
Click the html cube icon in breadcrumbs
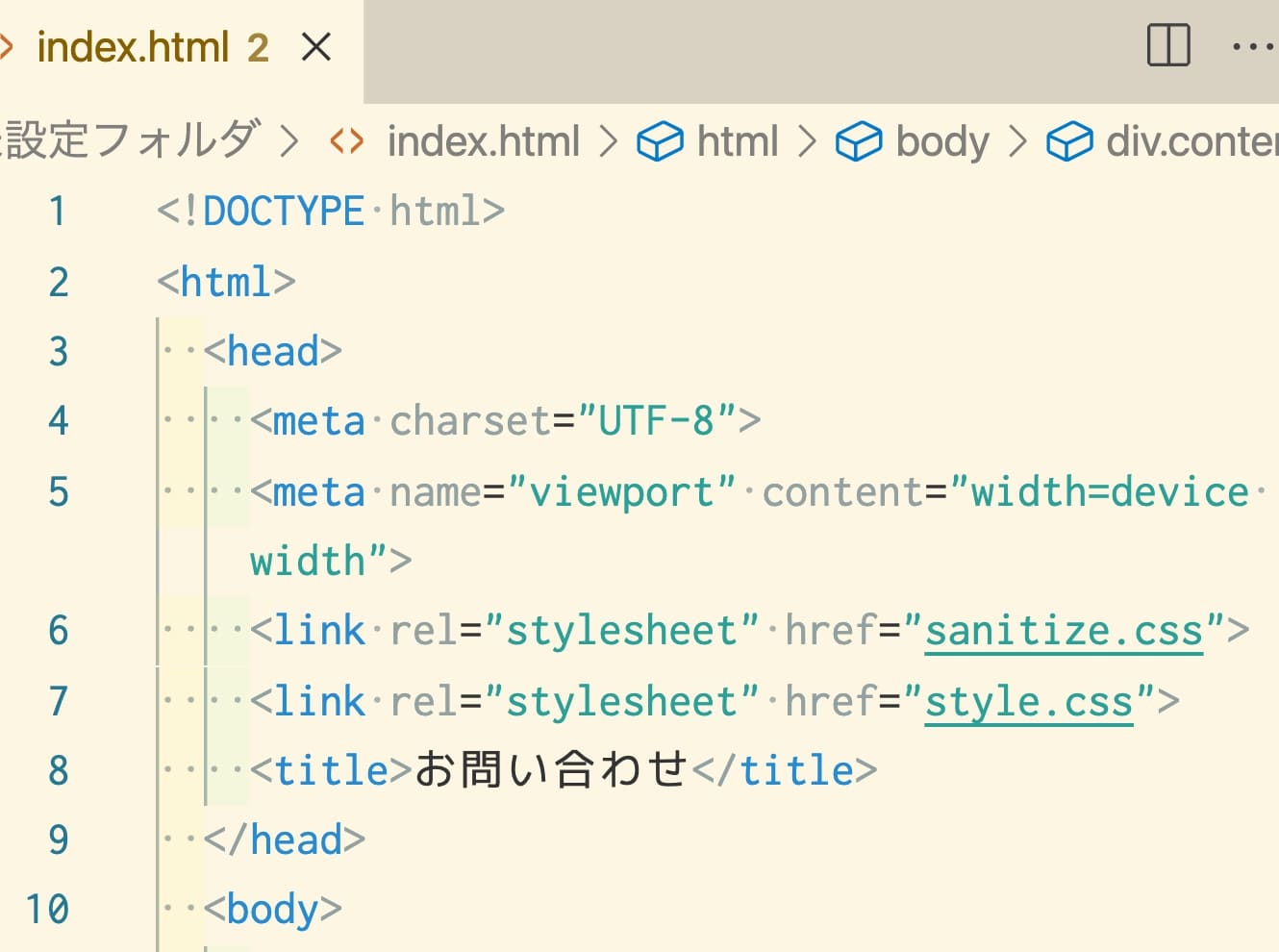660,141
